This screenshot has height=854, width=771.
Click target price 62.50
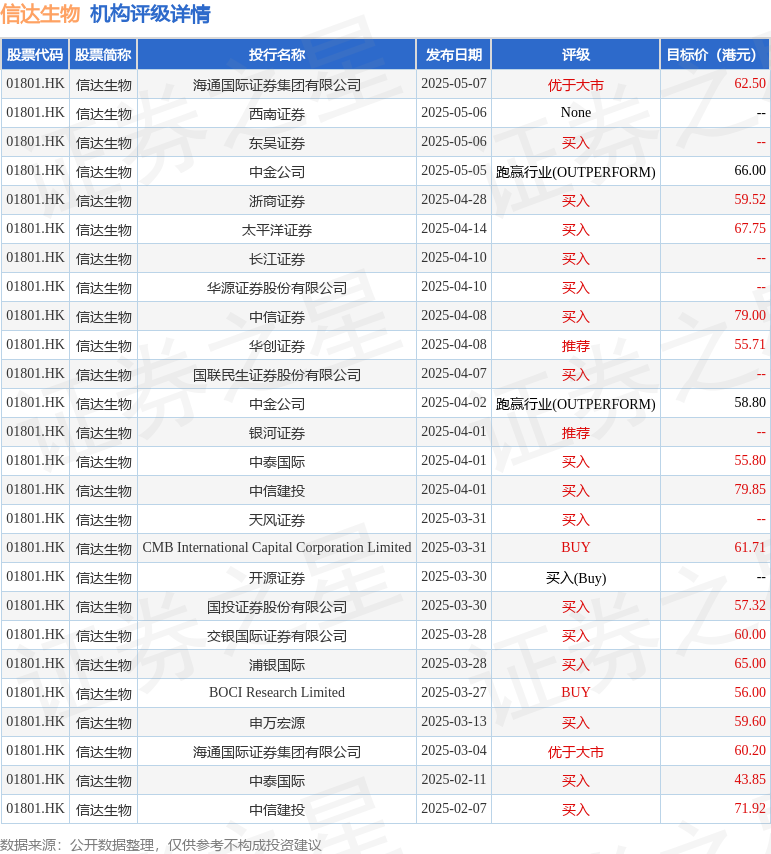pyautogui.click(x=750, y=84)
